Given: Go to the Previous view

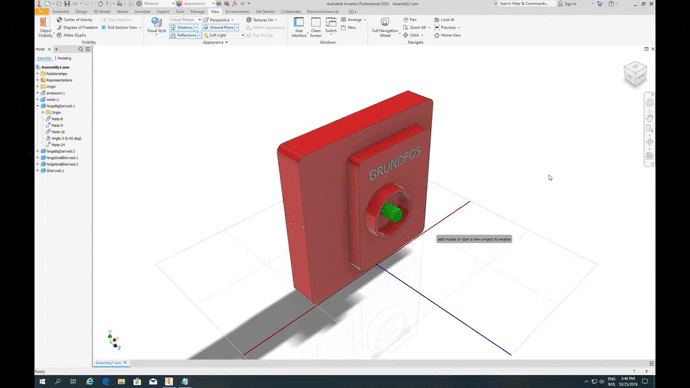Looking at the screenshot, I should [x=445, y=27].
